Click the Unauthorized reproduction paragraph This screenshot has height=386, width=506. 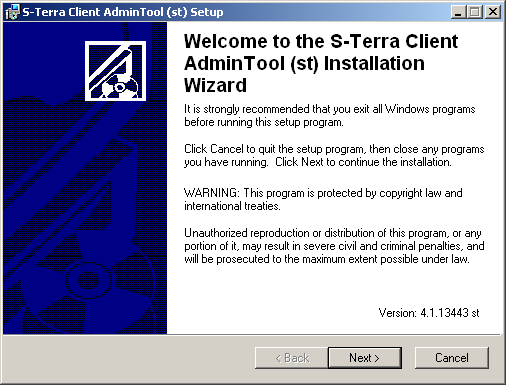tap(334, 246)
